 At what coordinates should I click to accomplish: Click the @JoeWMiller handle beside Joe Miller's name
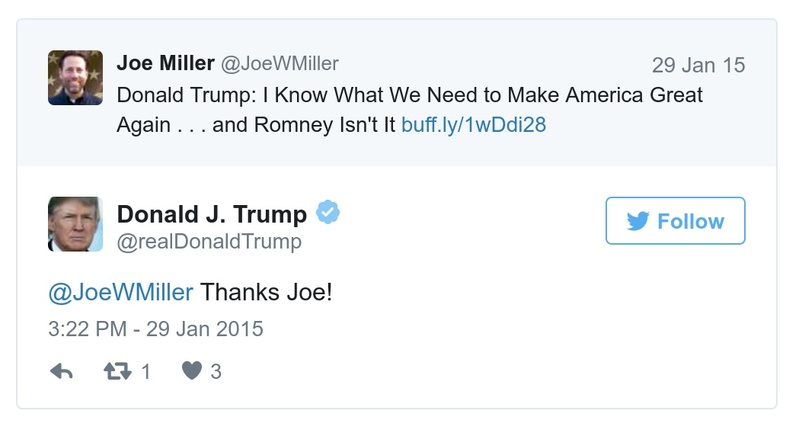pos(279,64)
